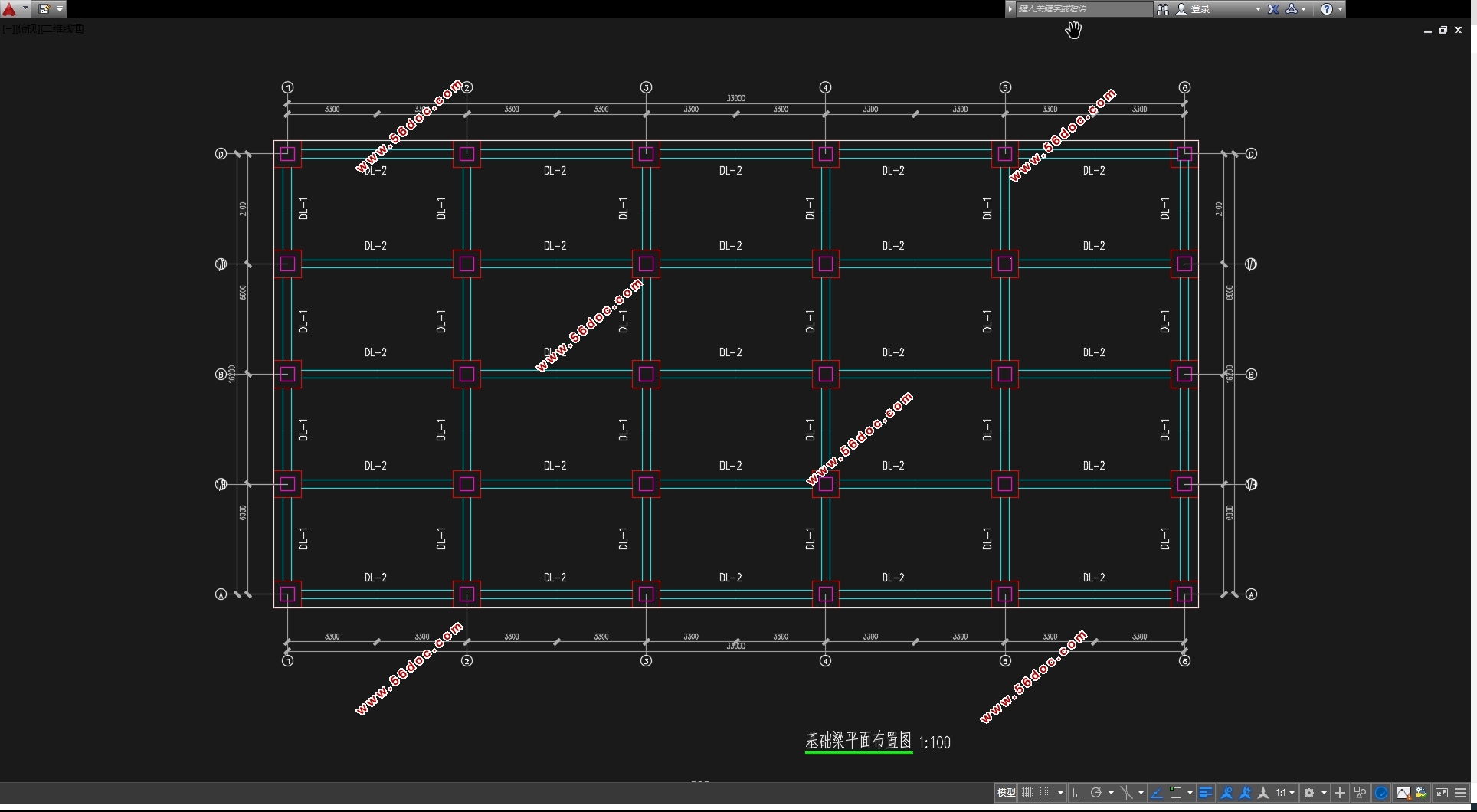This screenshot has width=1477, height=812.
Task: Open object snap settings dropdown
Action: tap(1190, 793)
